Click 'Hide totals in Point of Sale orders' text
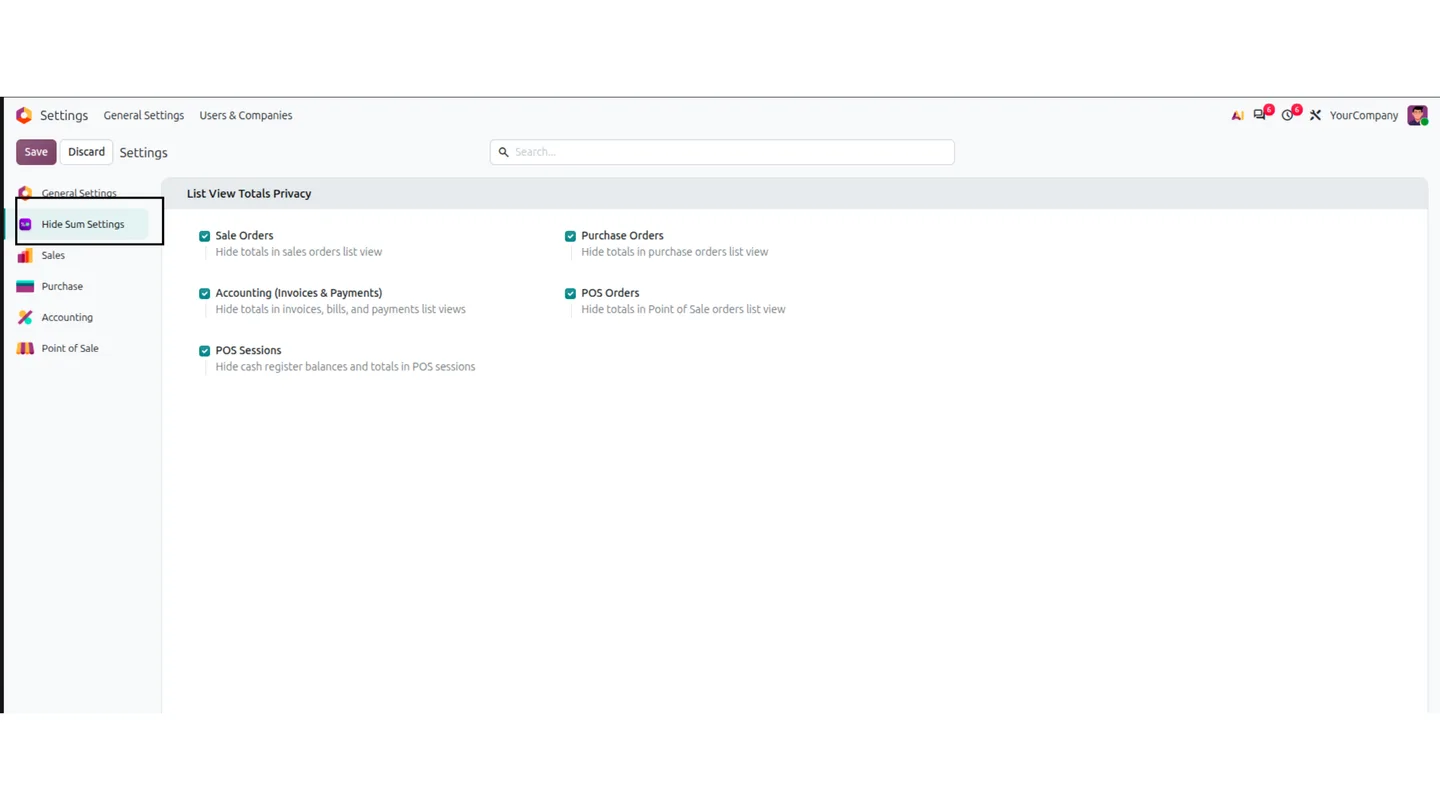This screenshot has width=1440, height=810. (x=683, y=309)
